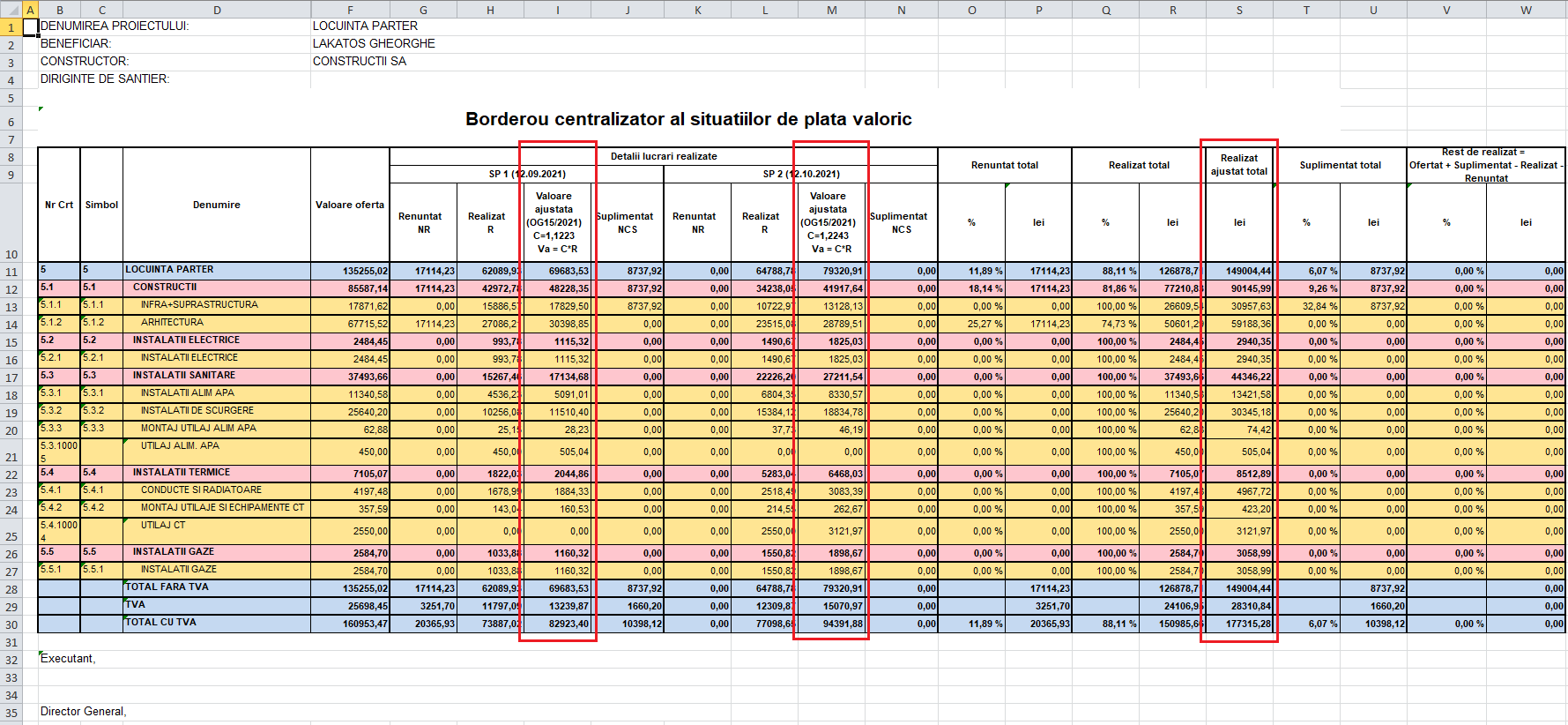
Task: Select column M header
Action: click(x=831, y=10)
